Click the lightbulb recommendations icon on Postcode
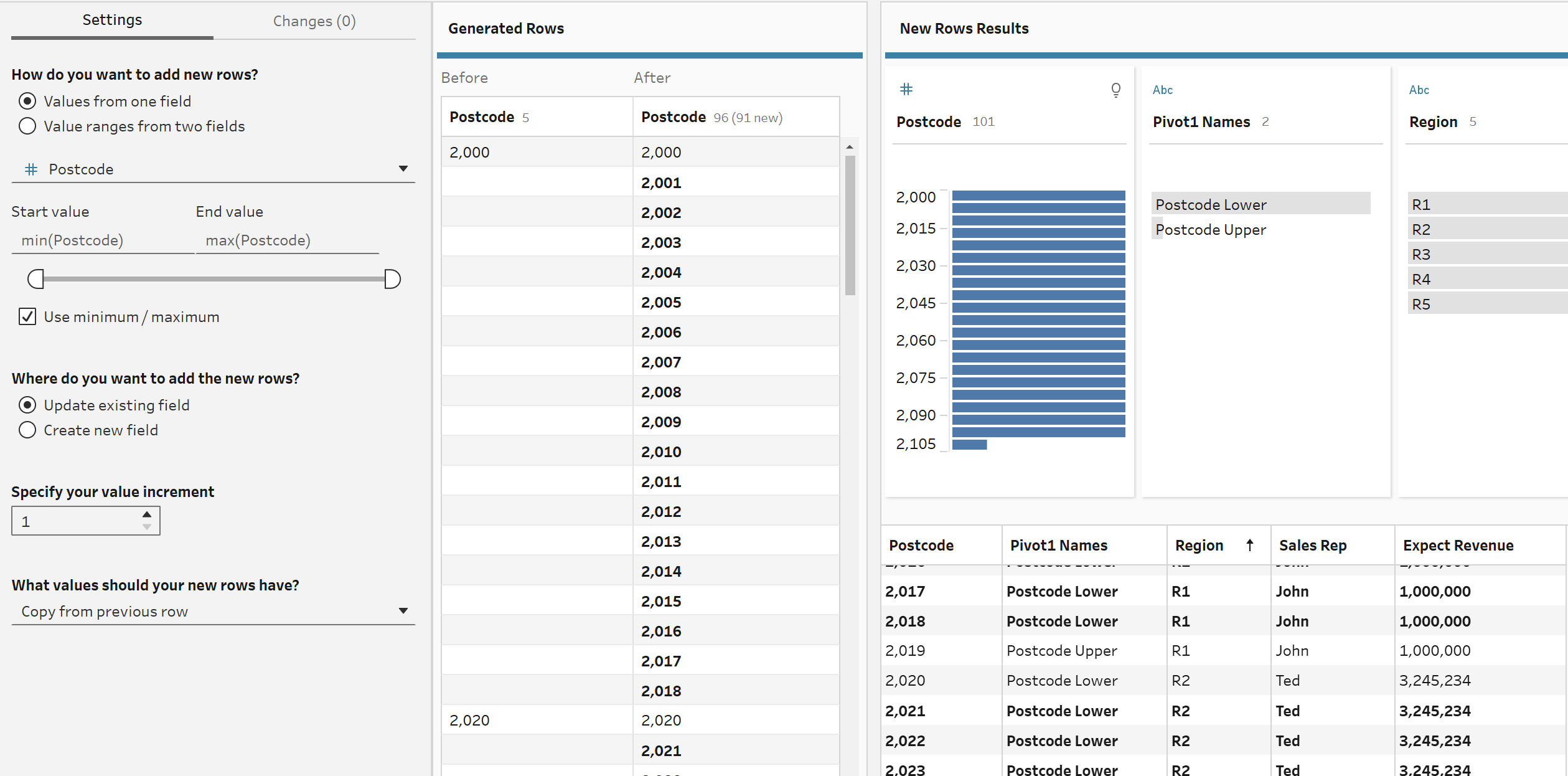This screenshot has width=1568, height=776. (x=1115, y=90)
